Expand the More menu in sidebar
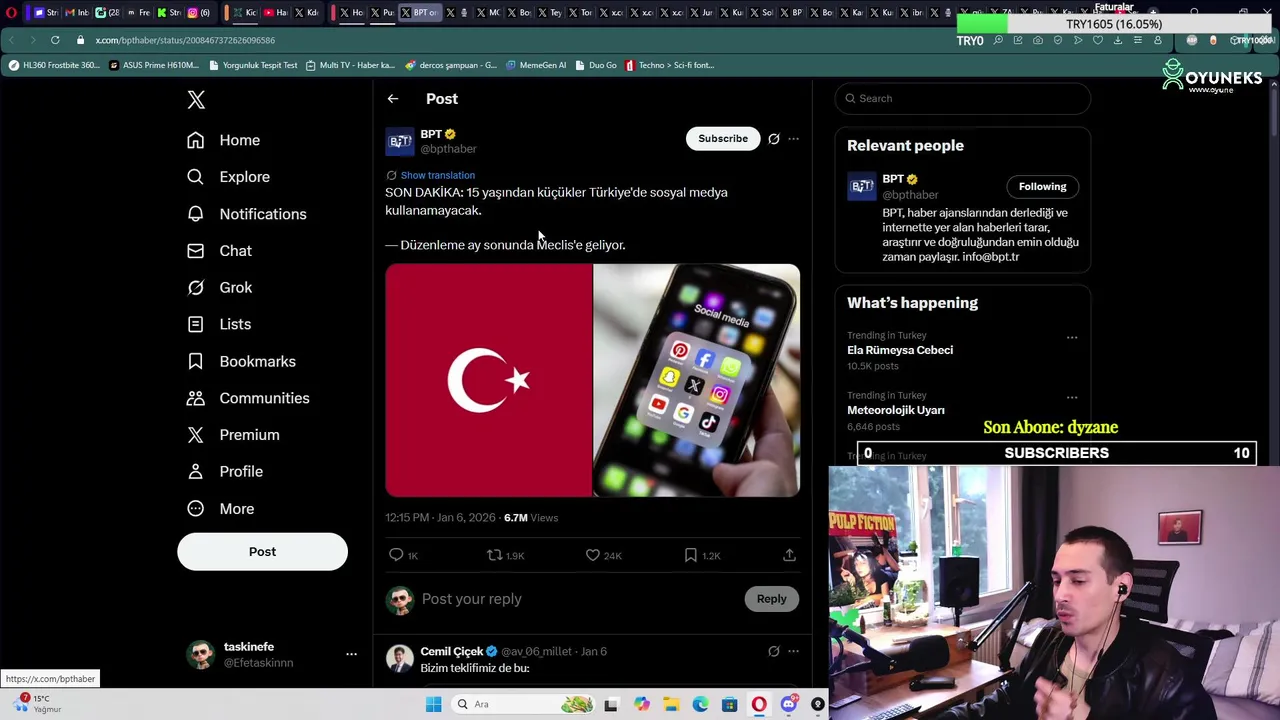The width and height of the screenshot is (1280, 720). coord(220,509)
